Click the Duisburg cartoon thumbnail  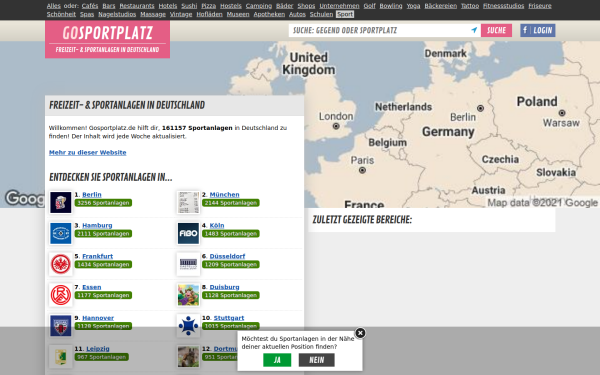(x=188, y=295)
